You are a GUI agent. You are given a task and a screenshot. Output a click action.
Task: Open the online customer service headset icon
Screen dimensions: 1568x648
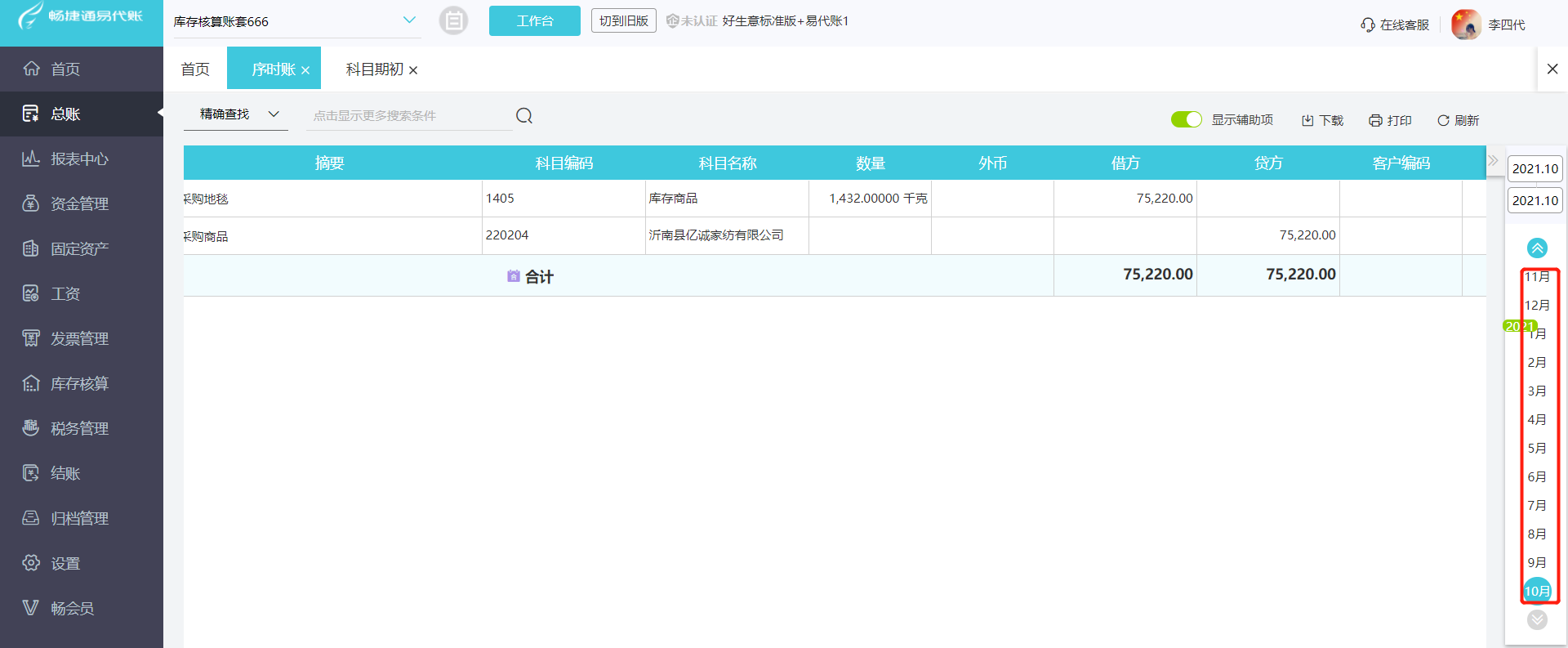(1367, 25)
